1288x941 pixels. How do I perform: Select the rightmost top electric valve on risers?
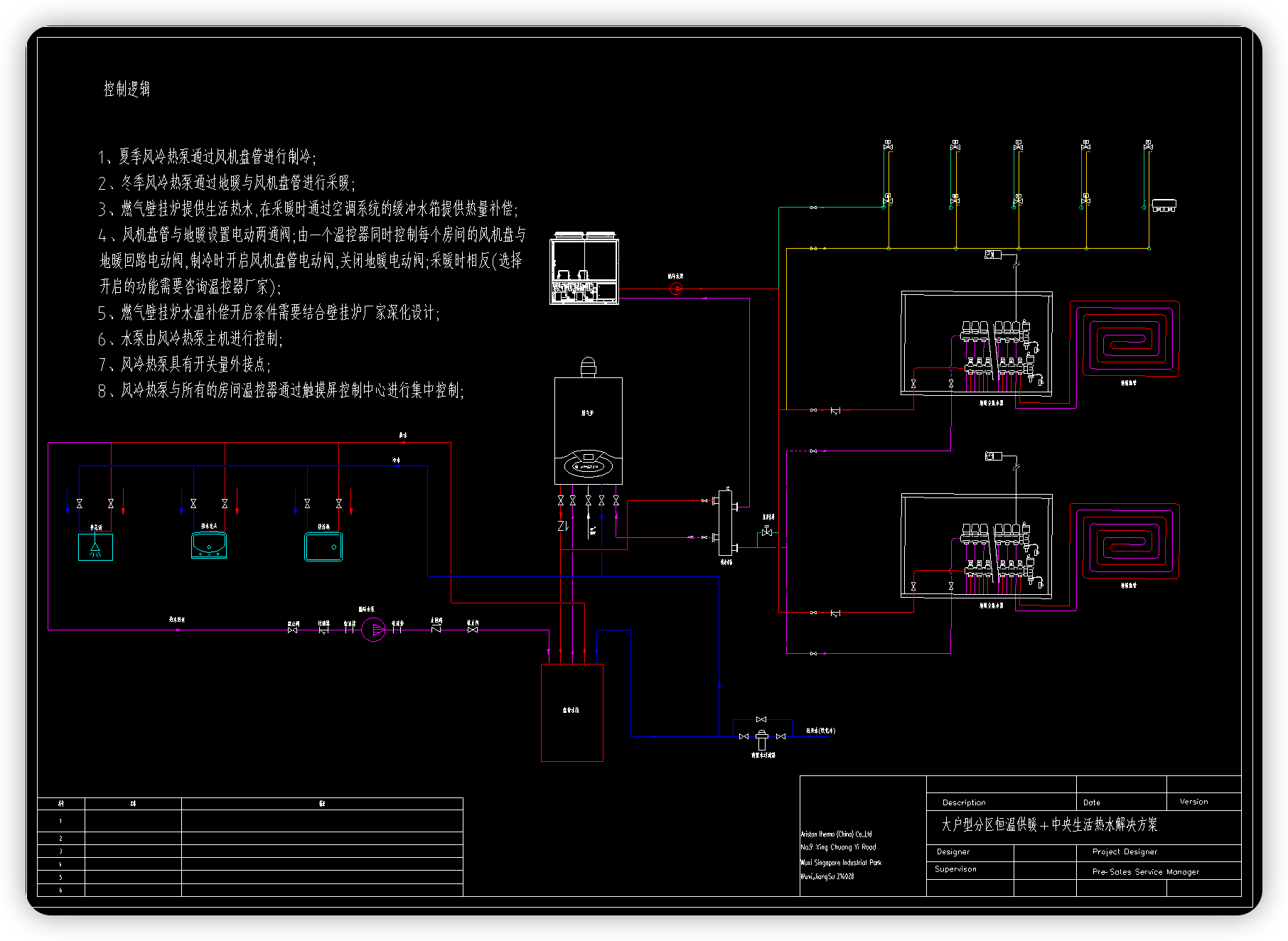(1148, 145)
